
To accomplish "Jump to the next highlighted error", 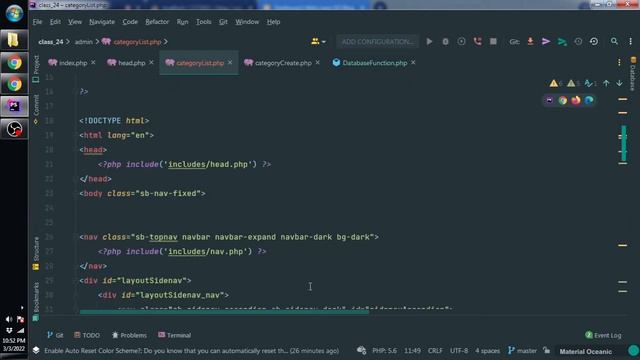I will [619, 83].
